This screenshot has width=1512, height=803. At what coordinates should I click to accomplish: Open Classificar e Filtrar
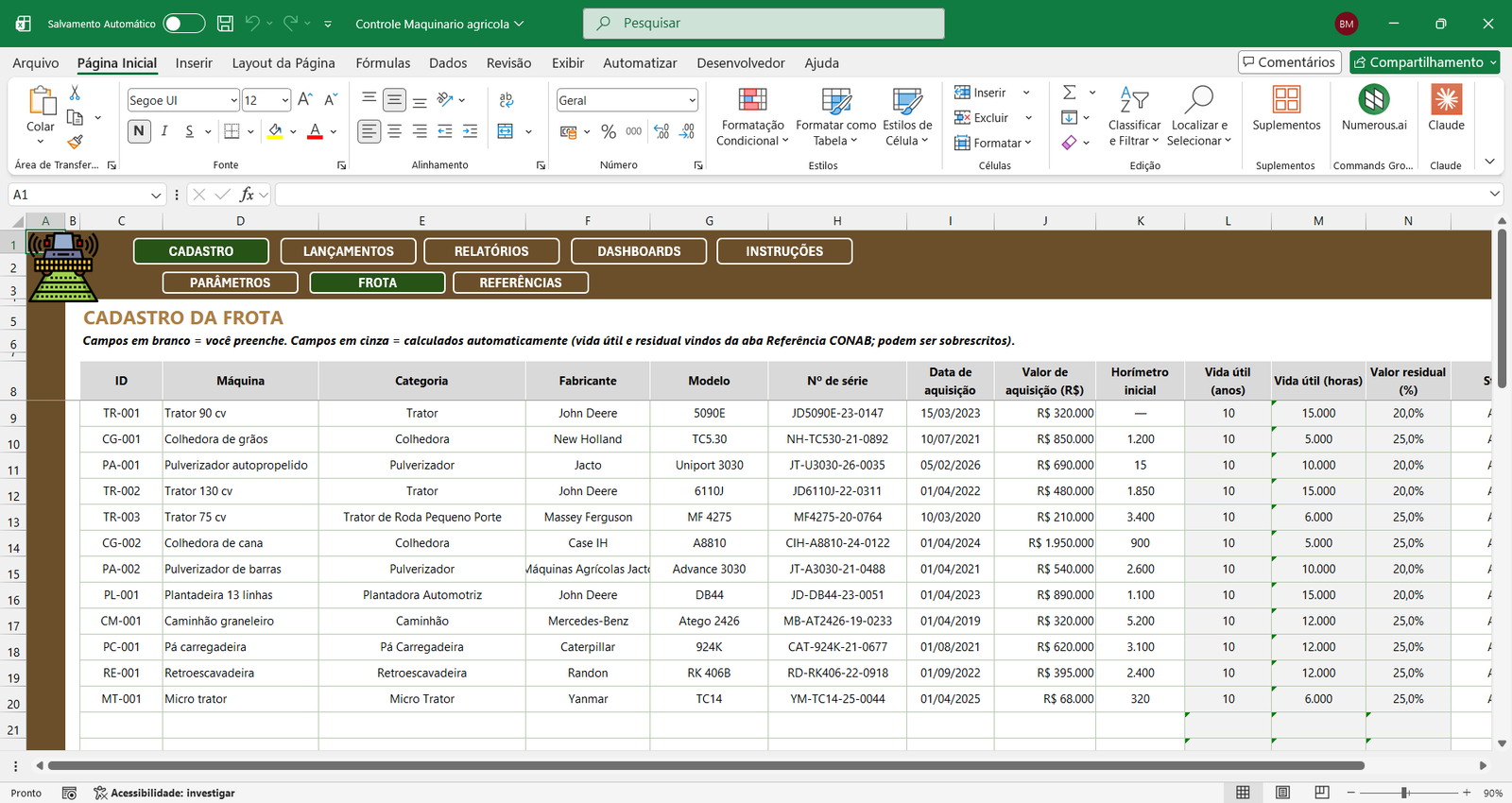point(1134,117)
